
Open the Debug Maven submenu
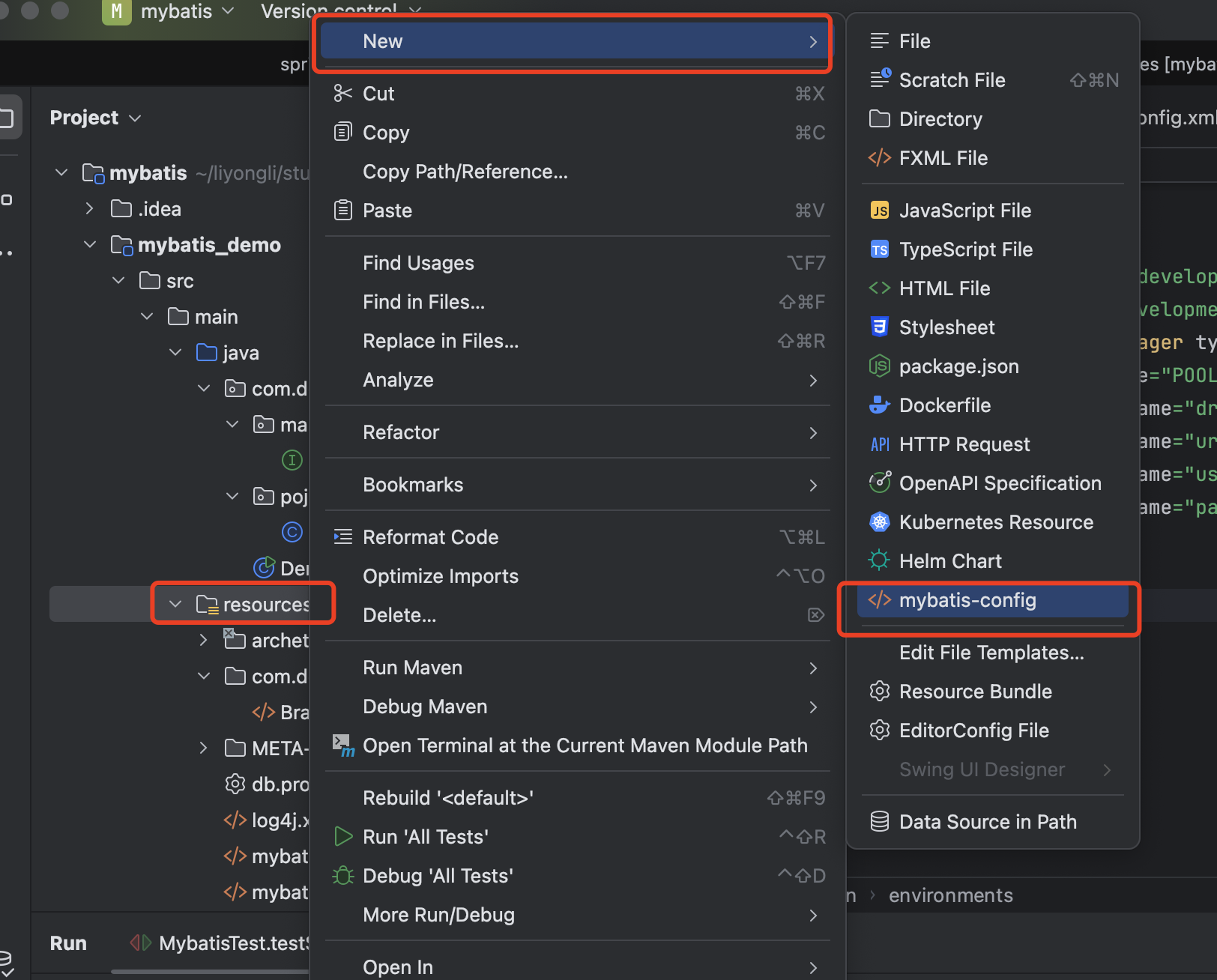[577, 707]
